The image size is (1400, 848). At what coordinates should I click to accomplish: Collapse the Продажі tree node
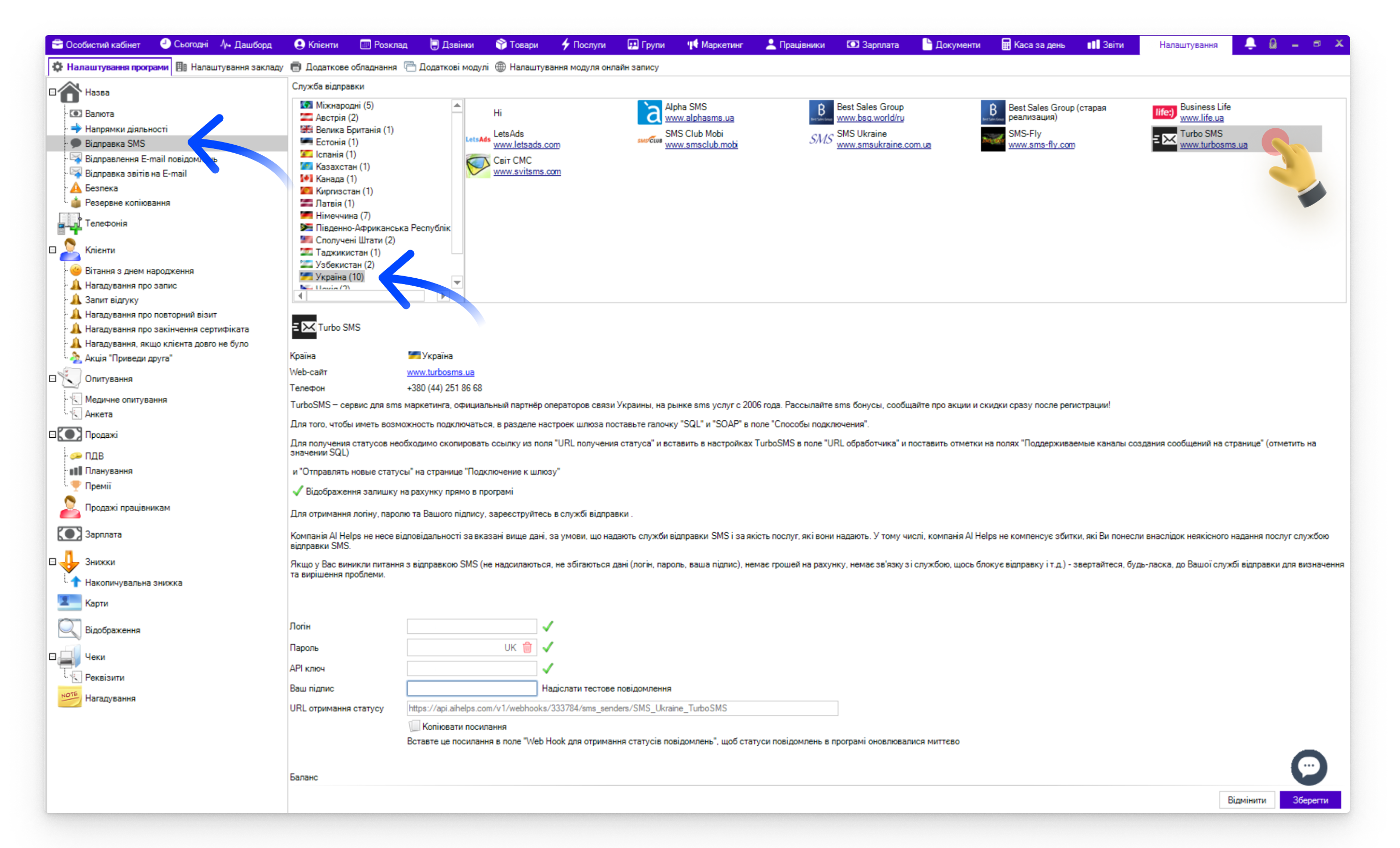click(x=53, y=435)
